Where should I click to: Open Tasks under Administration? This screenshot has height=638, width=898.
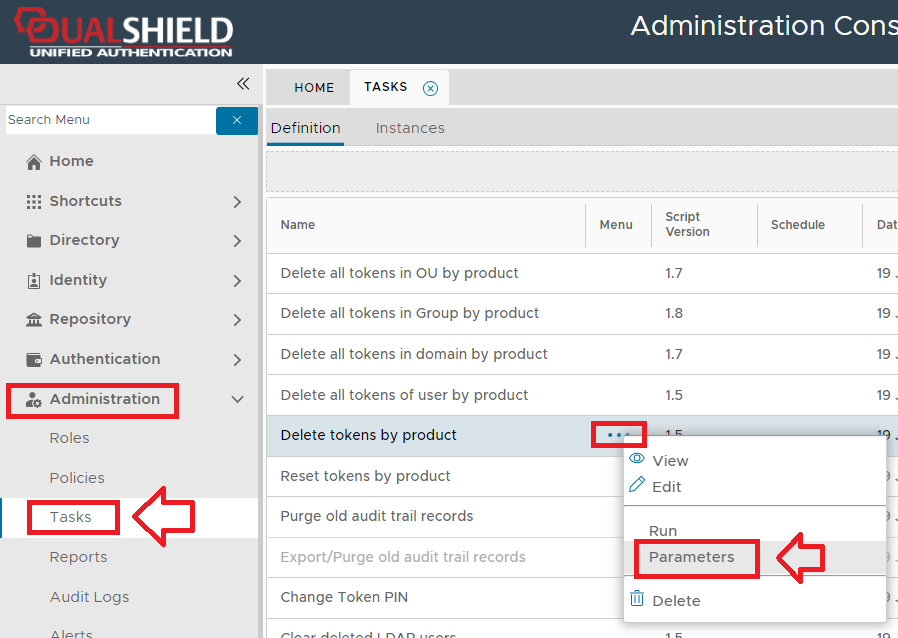(71, 518)
